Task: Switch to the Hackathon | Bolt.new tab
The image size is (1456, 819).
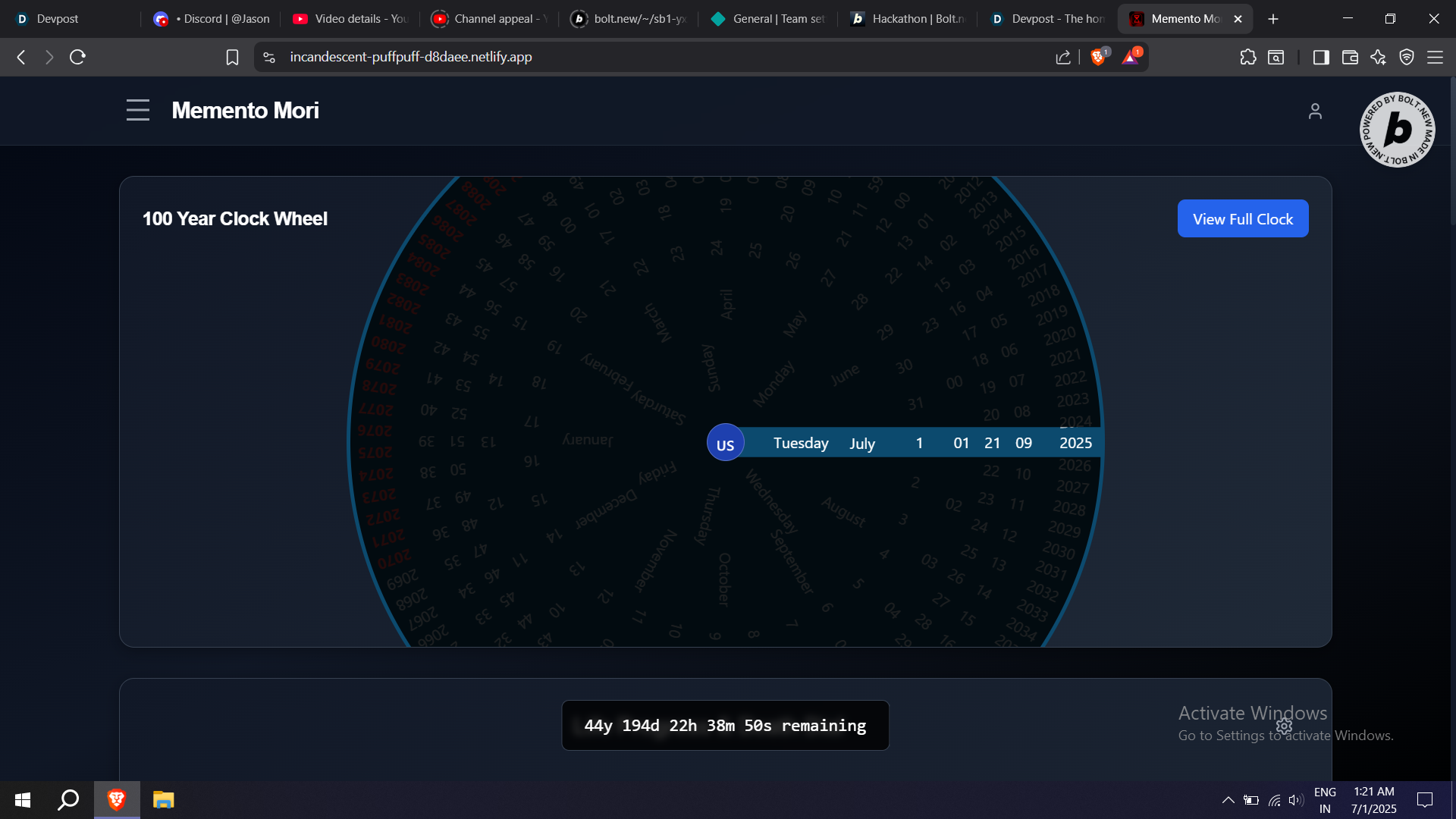Action: 907,19
